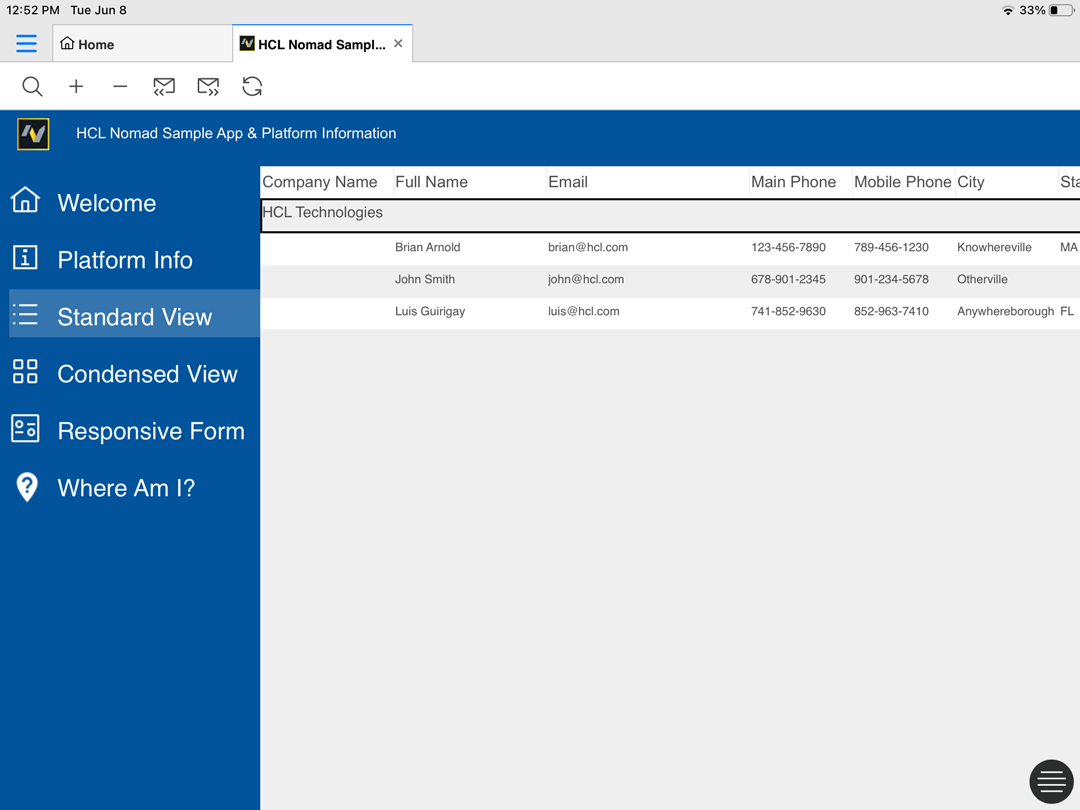This screenshot has height=810, width=1080.
Task: Click the app title HCL Nomad Sample App & Platform Information
Action: [x=236, y=134]
